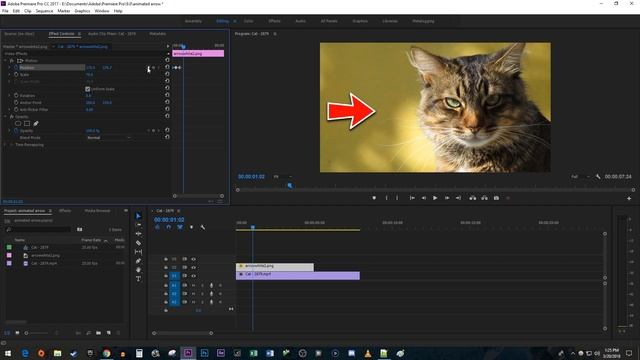Select free draw bezier mask pen
The width and height of the screenshot is (640, 360).
tap(36, 123)
